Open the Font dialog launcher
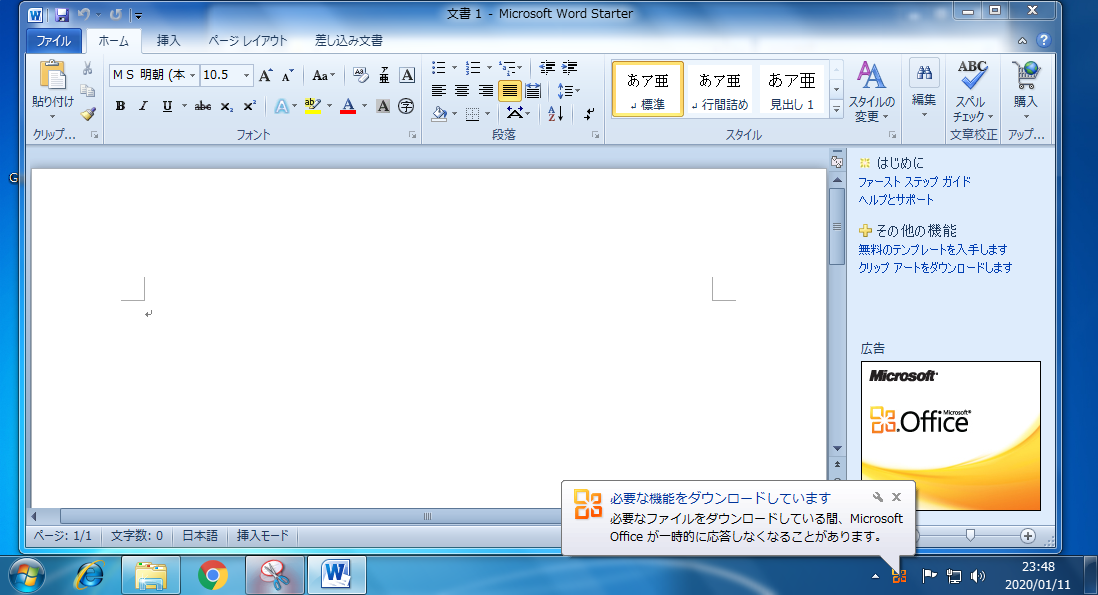The width and height of the screenshot is (1098, 595). 413,135
